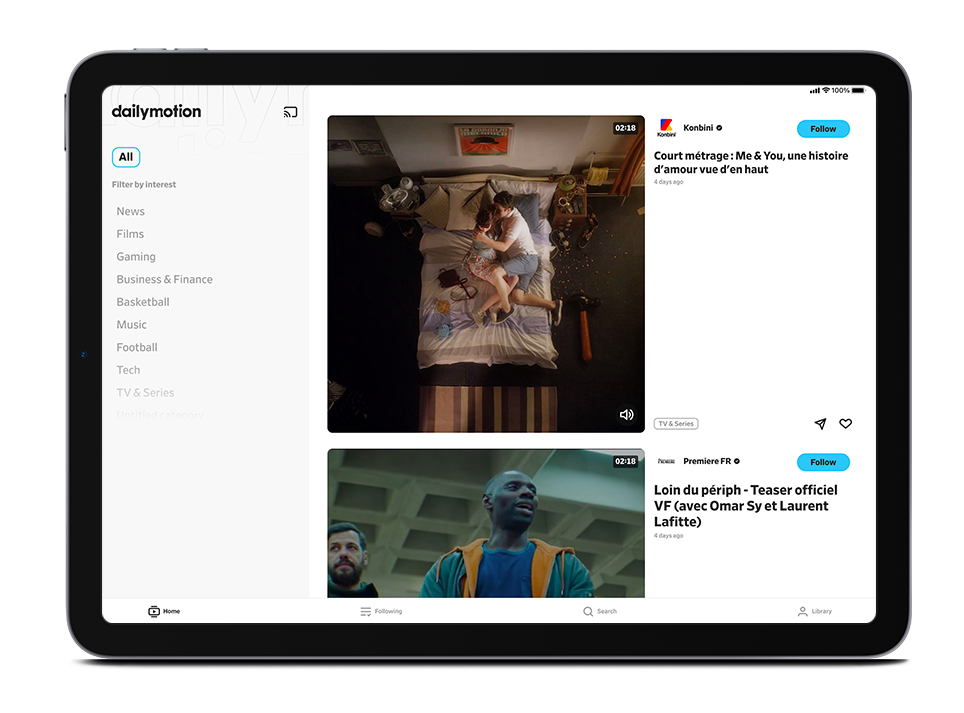Image resolution: width=964 pixels, height=713 pixels.
Task: Filter videos by Films
Action: [130, 234]
